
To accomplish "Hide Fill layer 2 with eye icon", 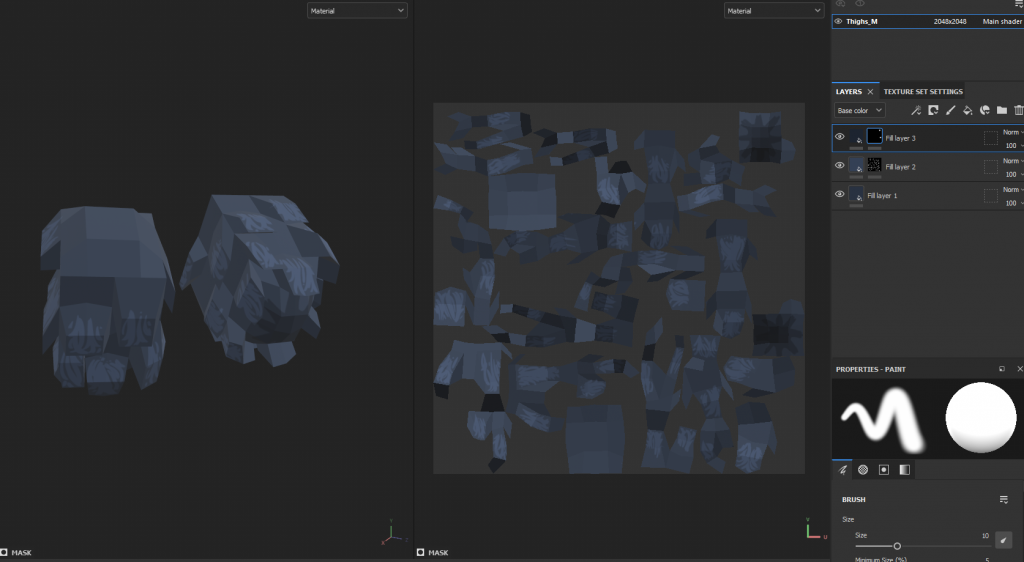I will (840, 166).
